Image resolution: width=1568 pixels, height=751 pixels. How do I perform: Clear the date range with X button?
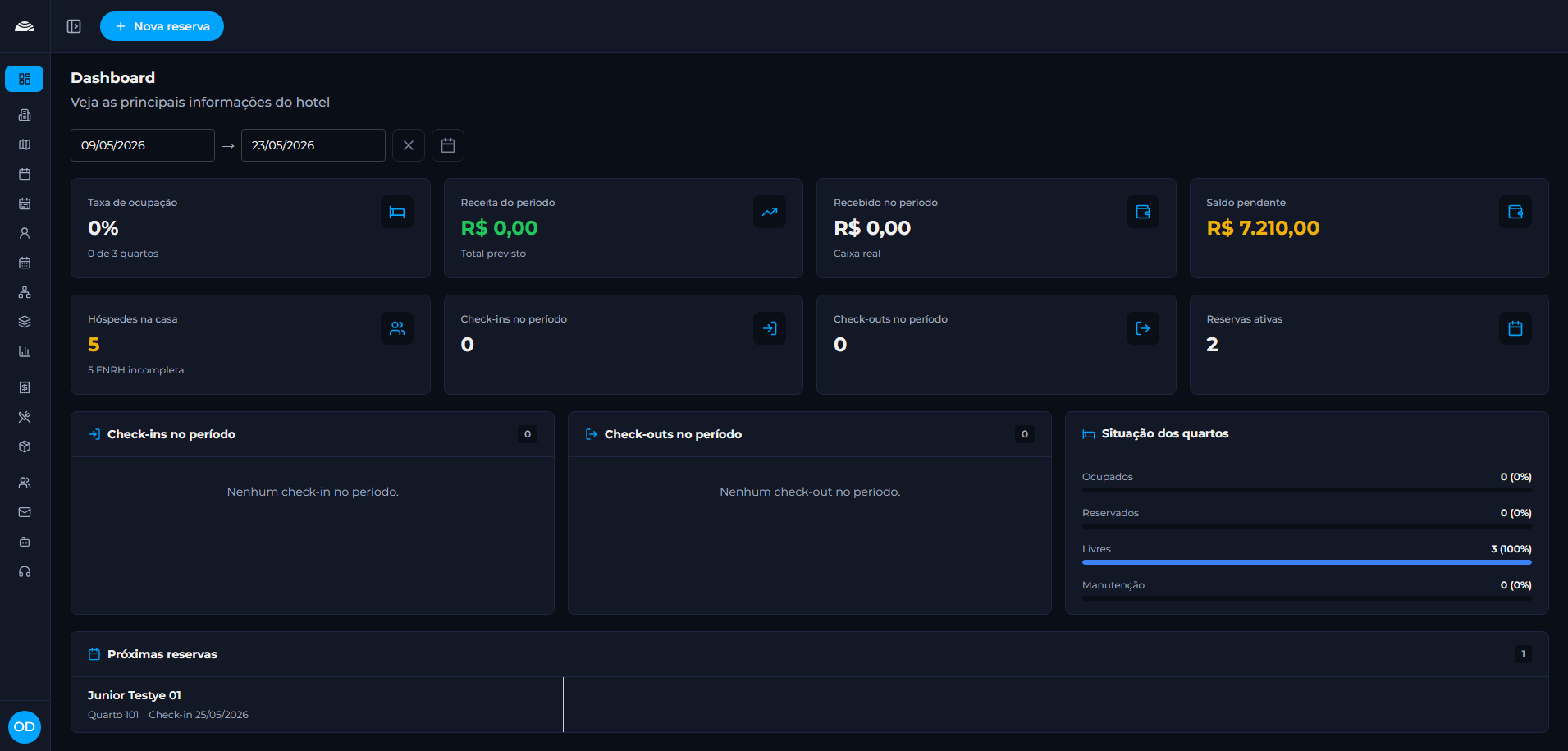(409, 145)
